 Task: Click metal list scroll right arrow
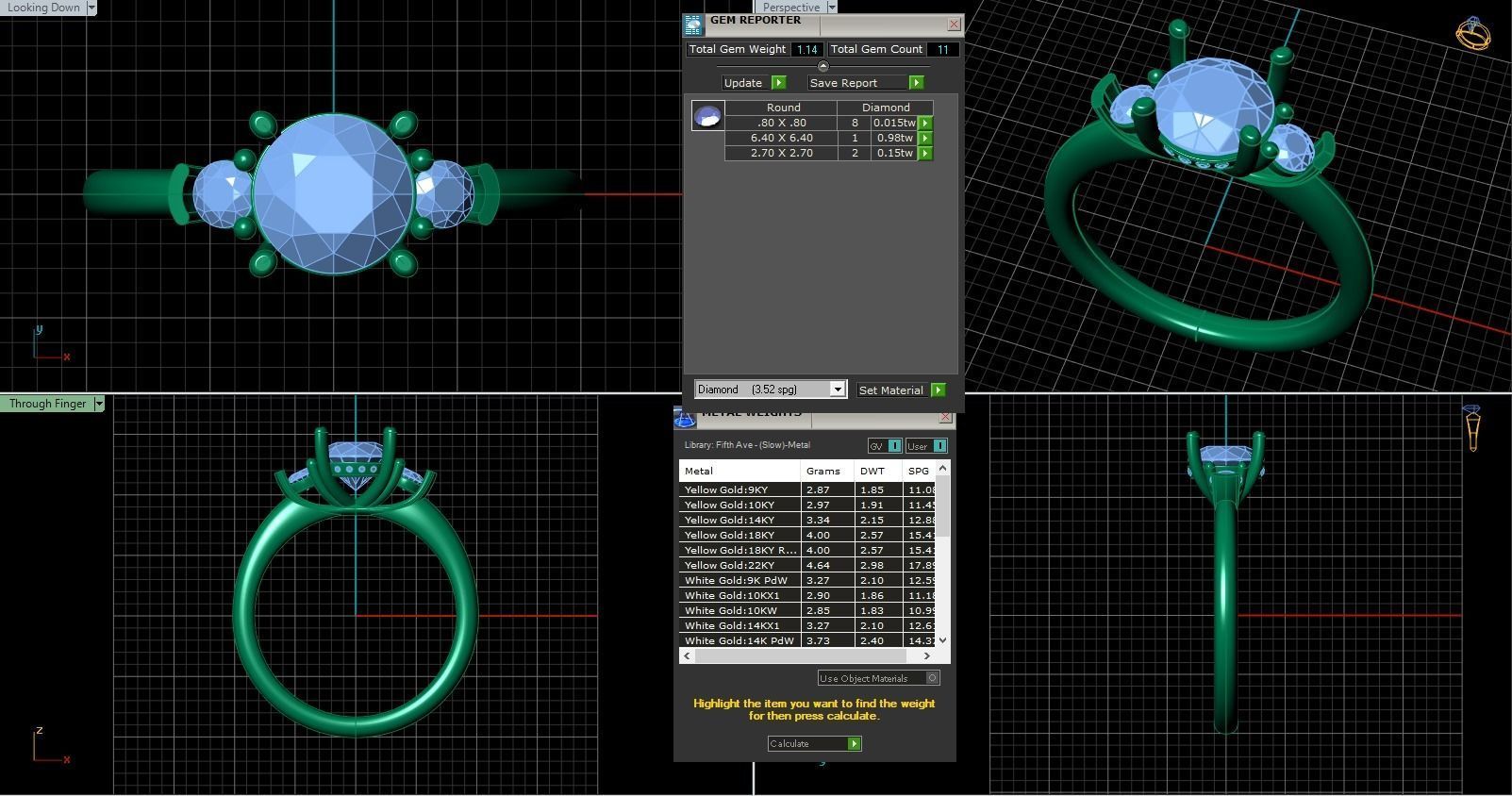(926, 655)
